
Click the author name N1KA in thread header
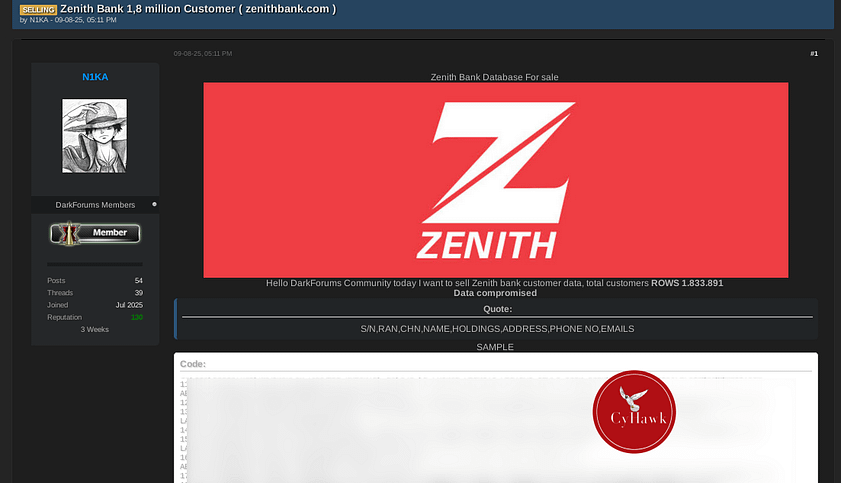(x=39, y=20)
